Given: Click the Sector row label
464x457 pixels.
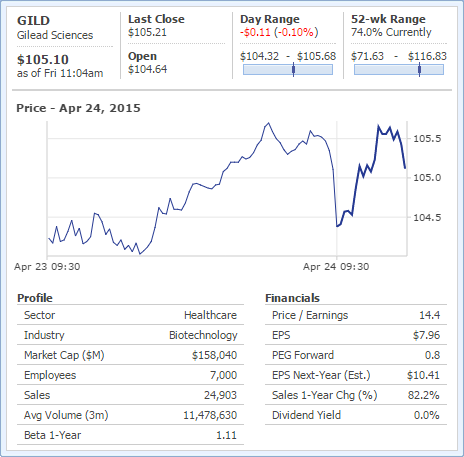Looking at the screenshot, I should pos(40,315).
